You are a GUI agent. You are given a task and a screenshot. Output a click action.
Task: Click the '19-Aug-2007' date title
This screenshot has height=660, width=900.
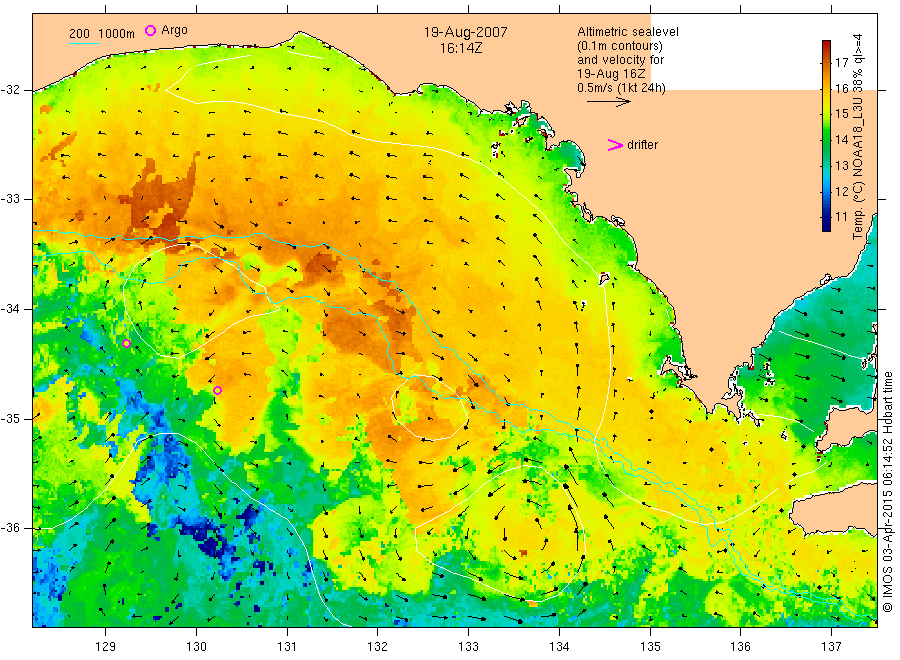tap(465, 32)
